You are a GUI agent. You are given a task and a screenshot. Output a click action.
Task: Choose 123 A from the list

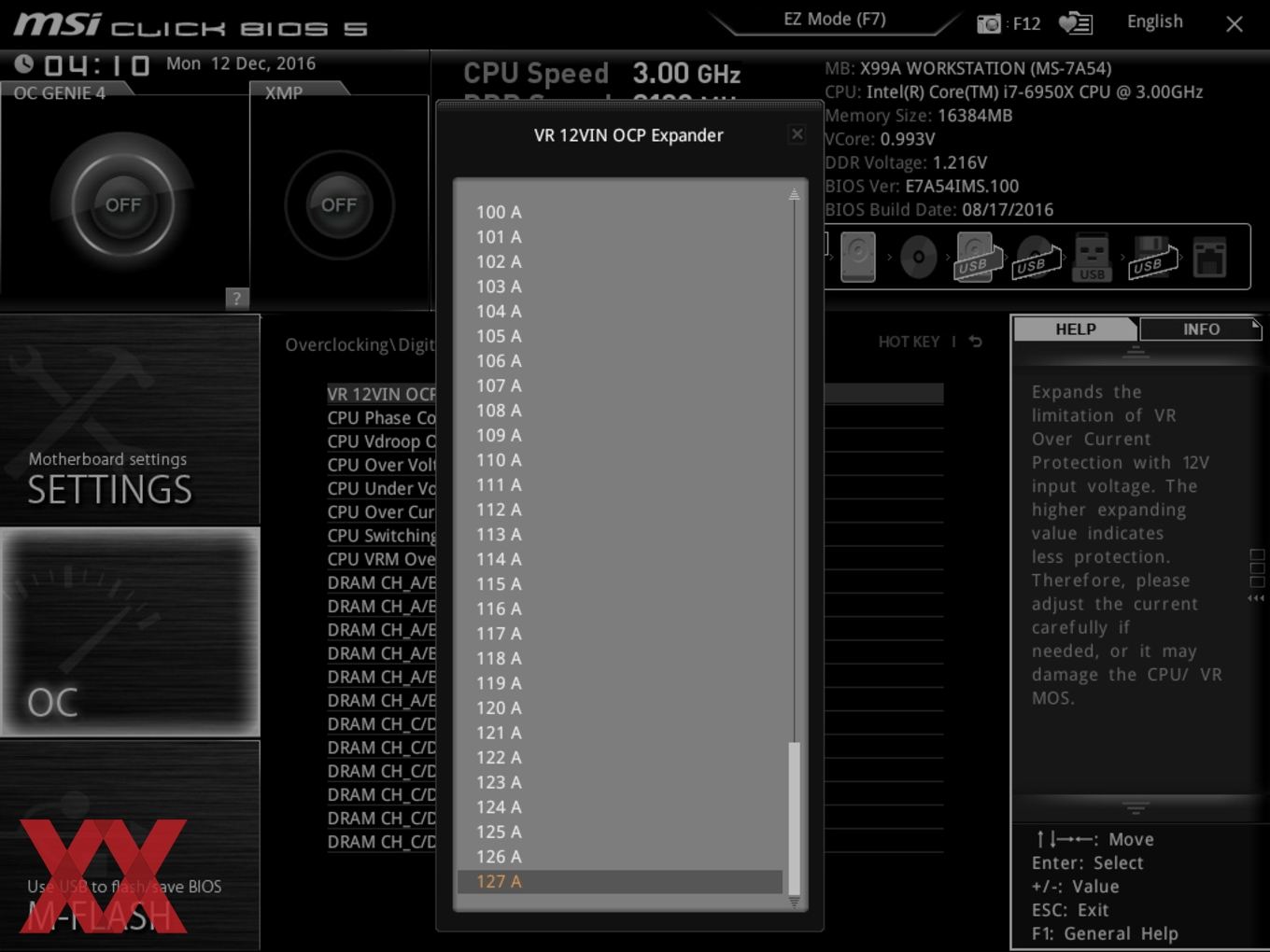click(x=620, y=782)
